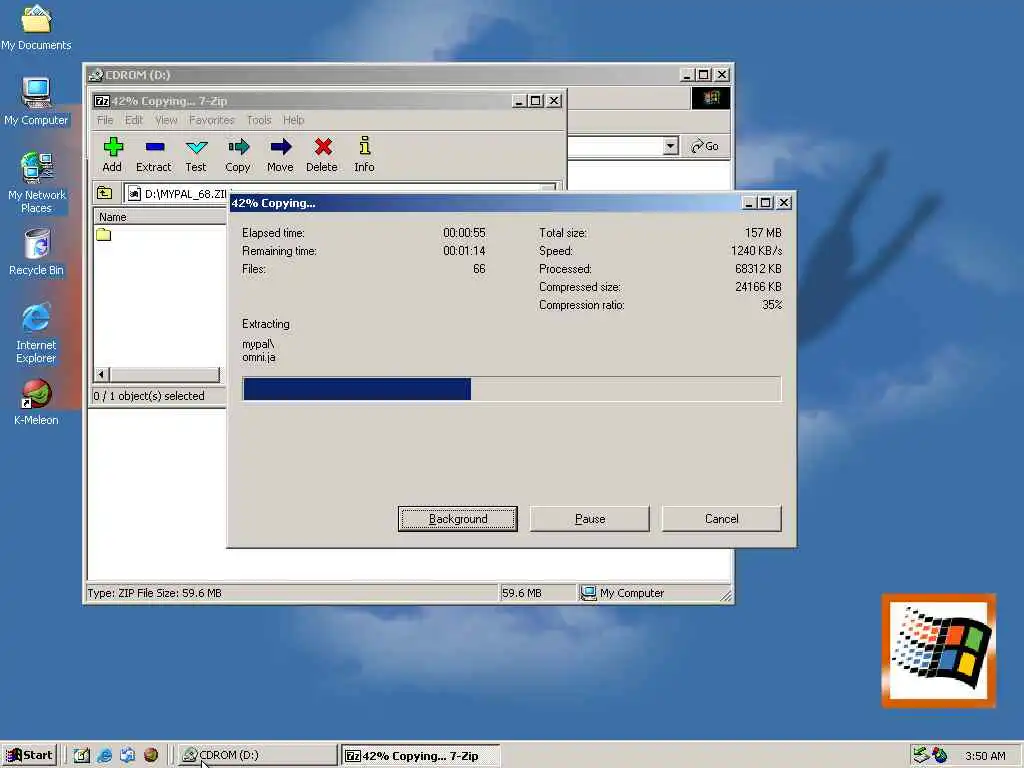
Task: Click the Test toolbar icon in 7-Zip
Action: click(x=196, y=155)
